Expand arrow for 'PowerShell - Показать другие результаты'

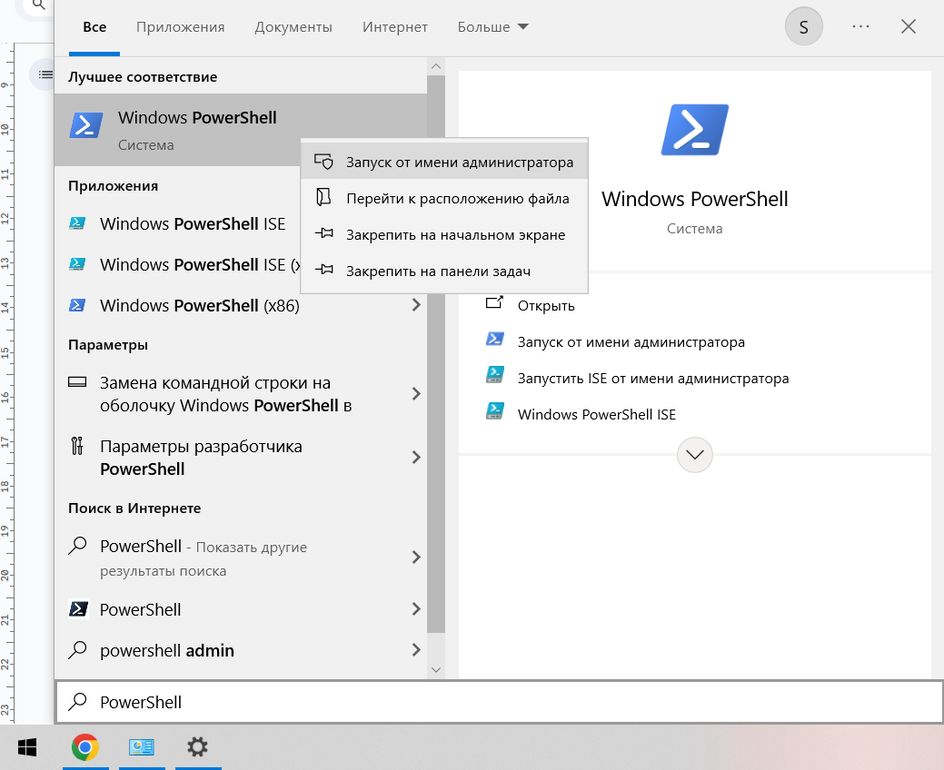(x=416, y=557)
